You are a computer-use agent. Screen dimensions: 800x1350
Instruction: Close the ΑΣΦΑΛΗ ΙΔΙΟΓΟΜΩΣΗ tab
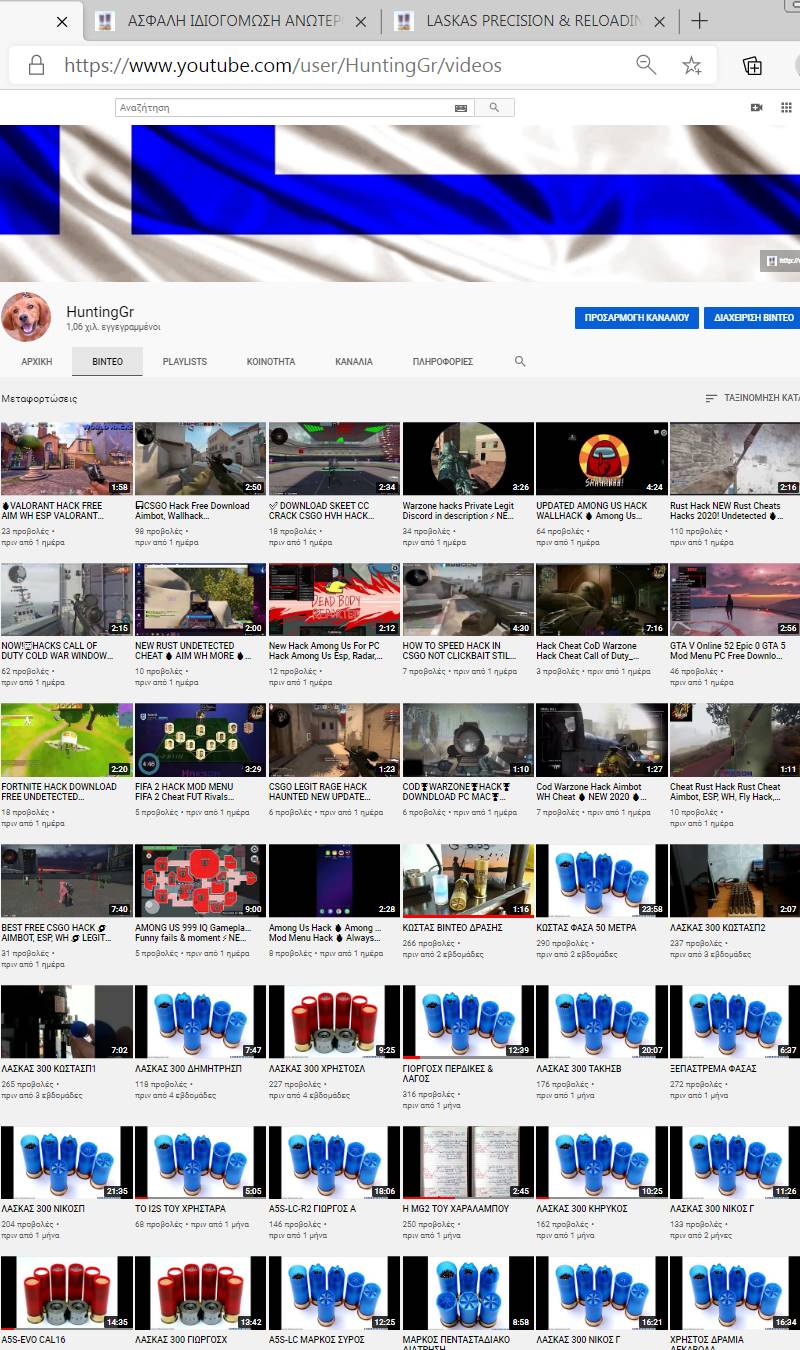click(361, 21)
